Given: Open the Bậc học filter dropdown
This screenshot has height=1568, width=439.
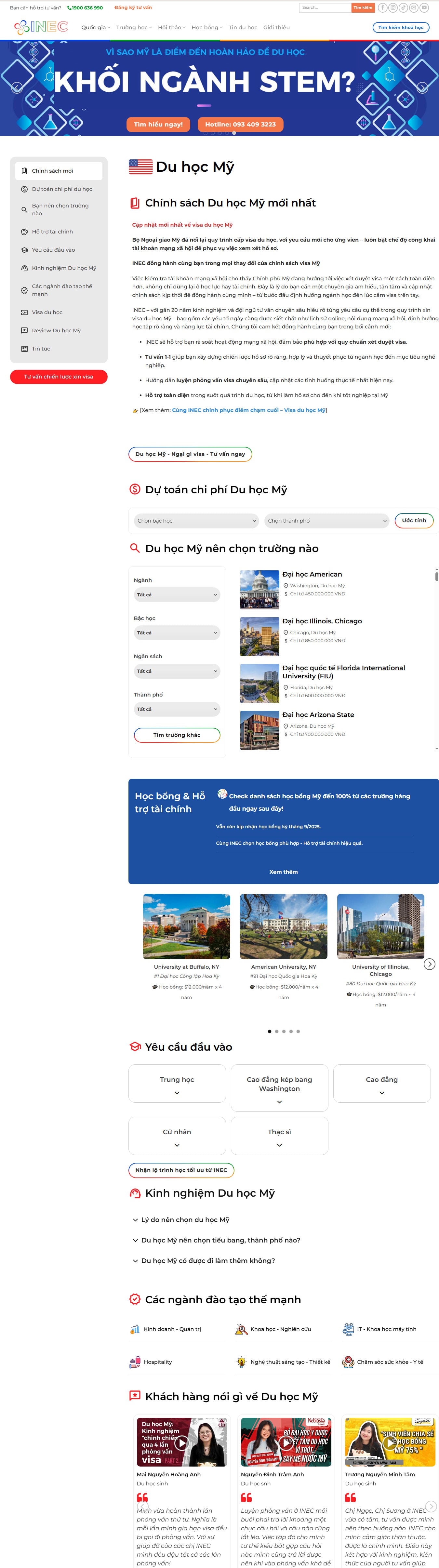Looking at the screenshot, I should click(177, 633).
